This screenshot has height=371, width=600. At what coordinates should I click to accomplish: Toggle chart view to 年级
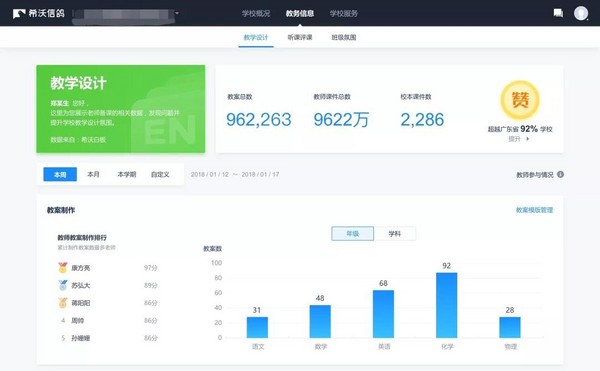352,234
